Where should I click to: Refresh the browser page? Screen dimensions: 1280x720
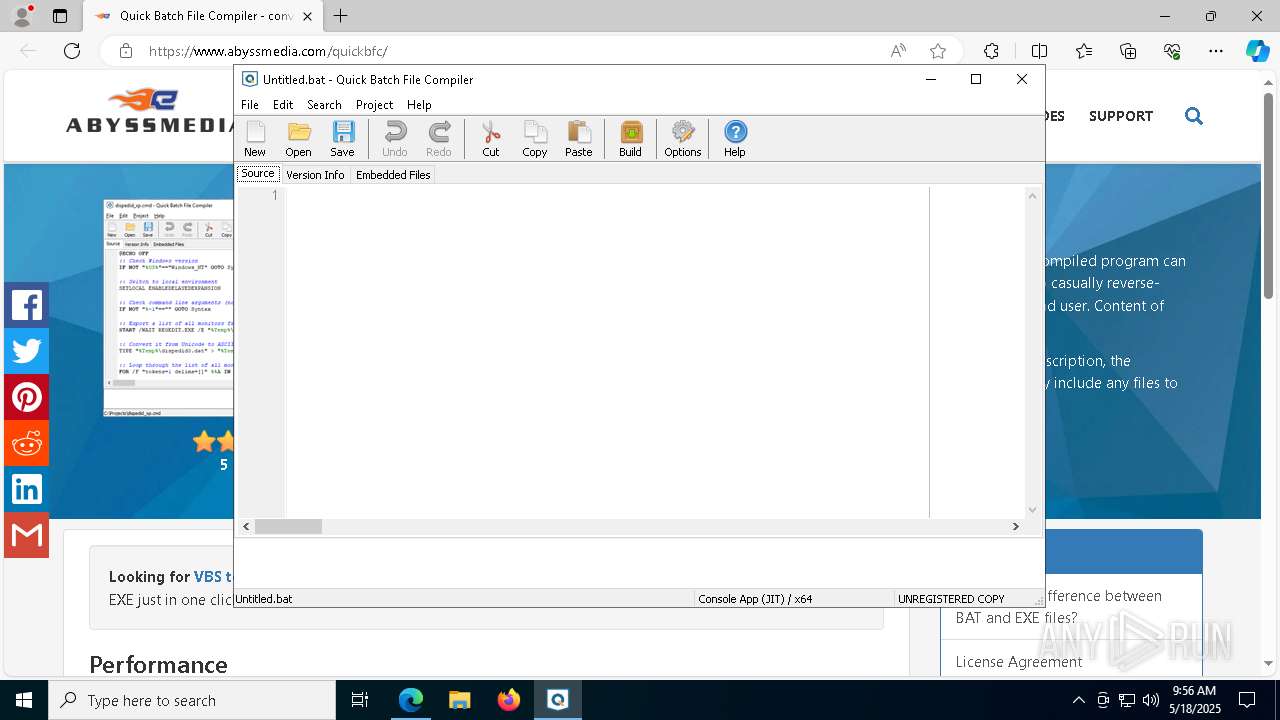pyautogui.click(x=72, y=51)
